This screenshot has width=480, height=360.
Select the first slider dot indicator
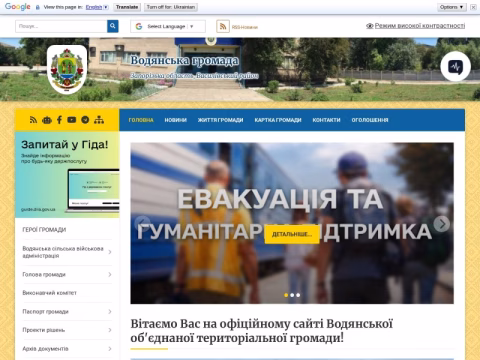click(286, 295)
